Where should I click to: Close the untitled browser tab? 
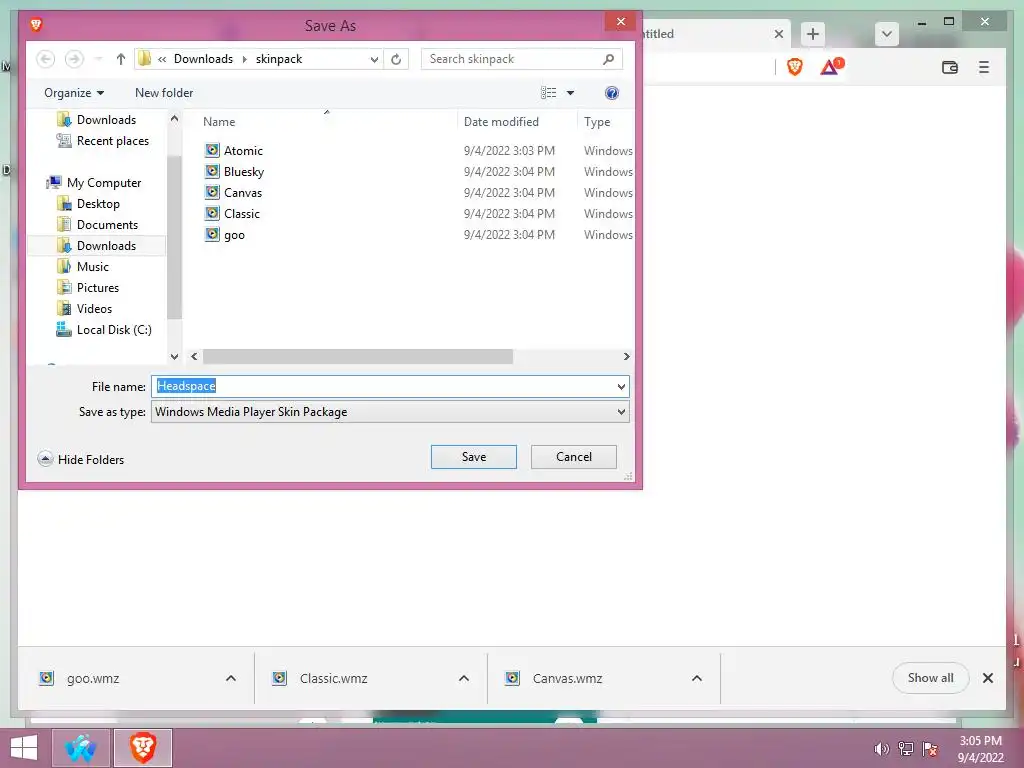point(778,34)
